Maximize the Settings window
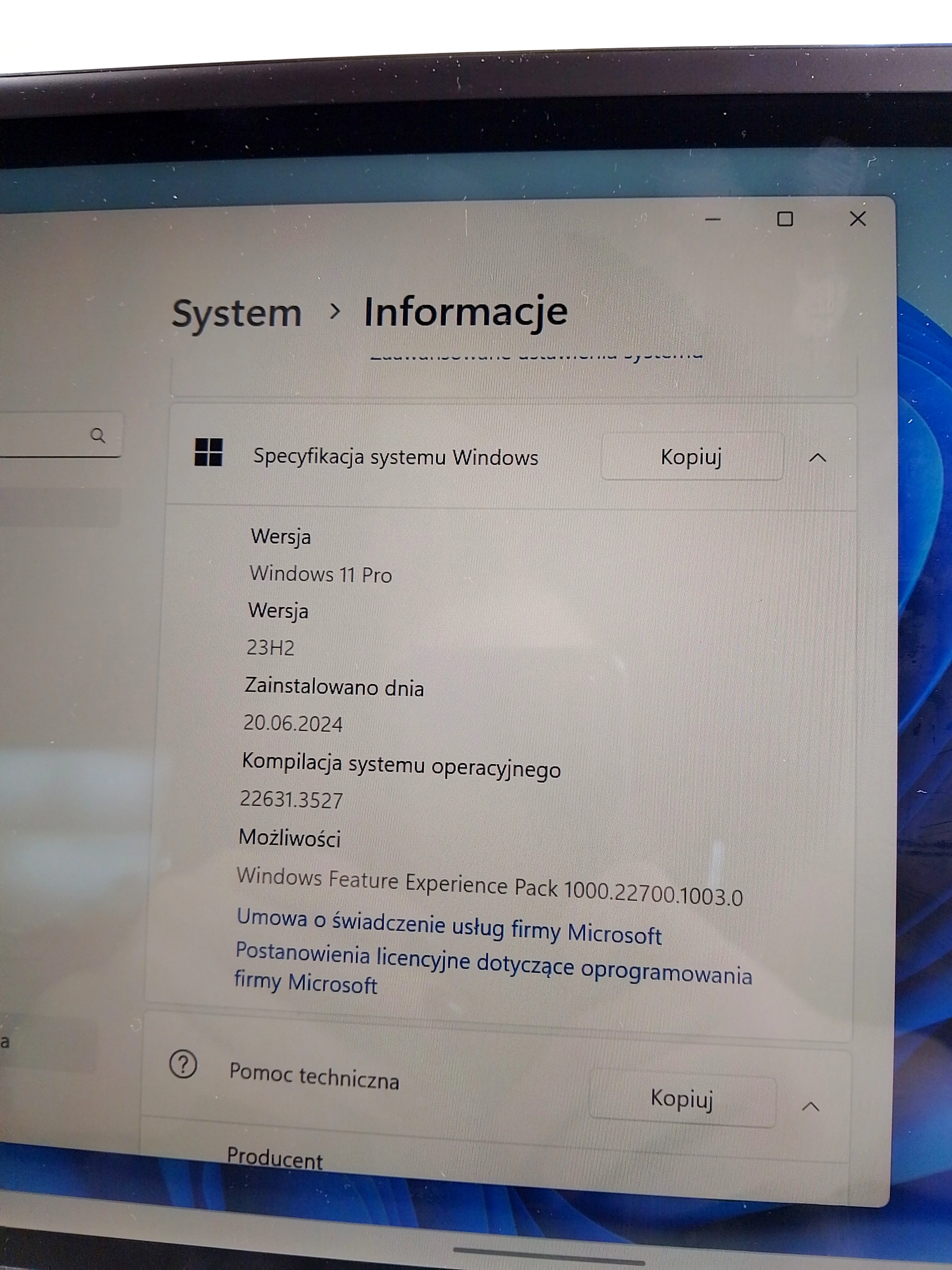Screen dimensions: 952x1270 784,219
